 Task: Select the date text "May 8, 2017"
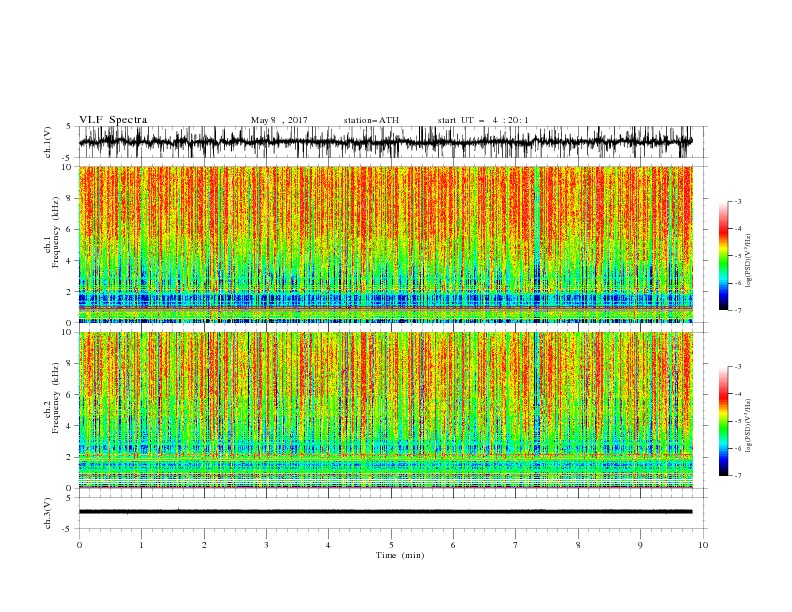tap(279, 120)
